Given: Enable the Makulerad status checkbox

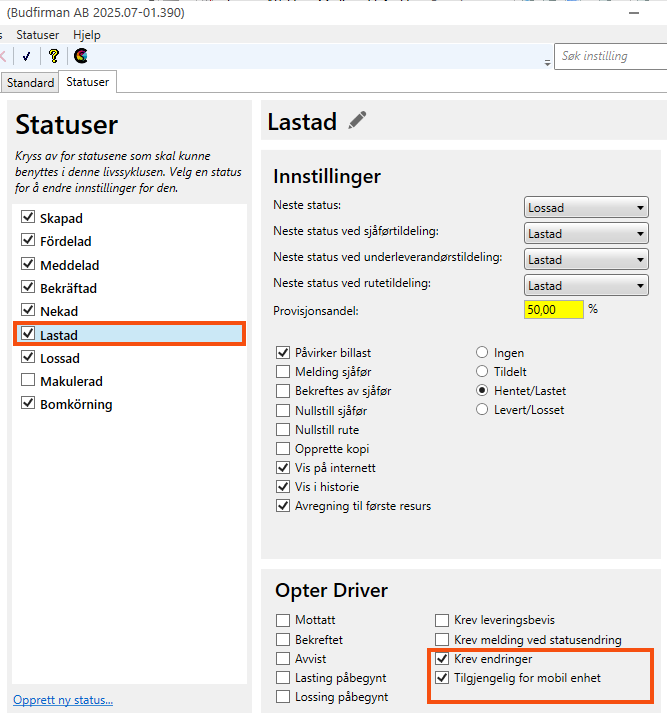Looking at the screenshot, I should pos(28,381).
